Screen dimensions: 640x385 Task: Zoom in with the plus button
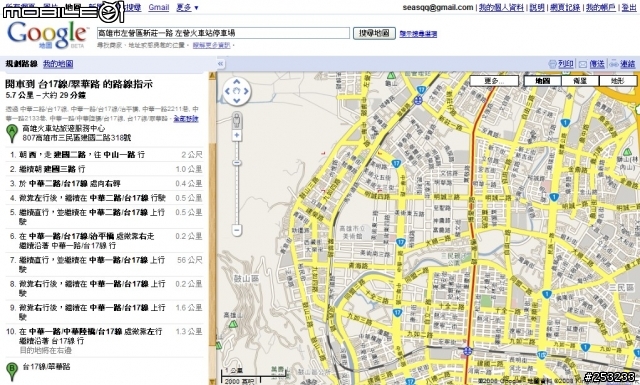tap(237, 135)
